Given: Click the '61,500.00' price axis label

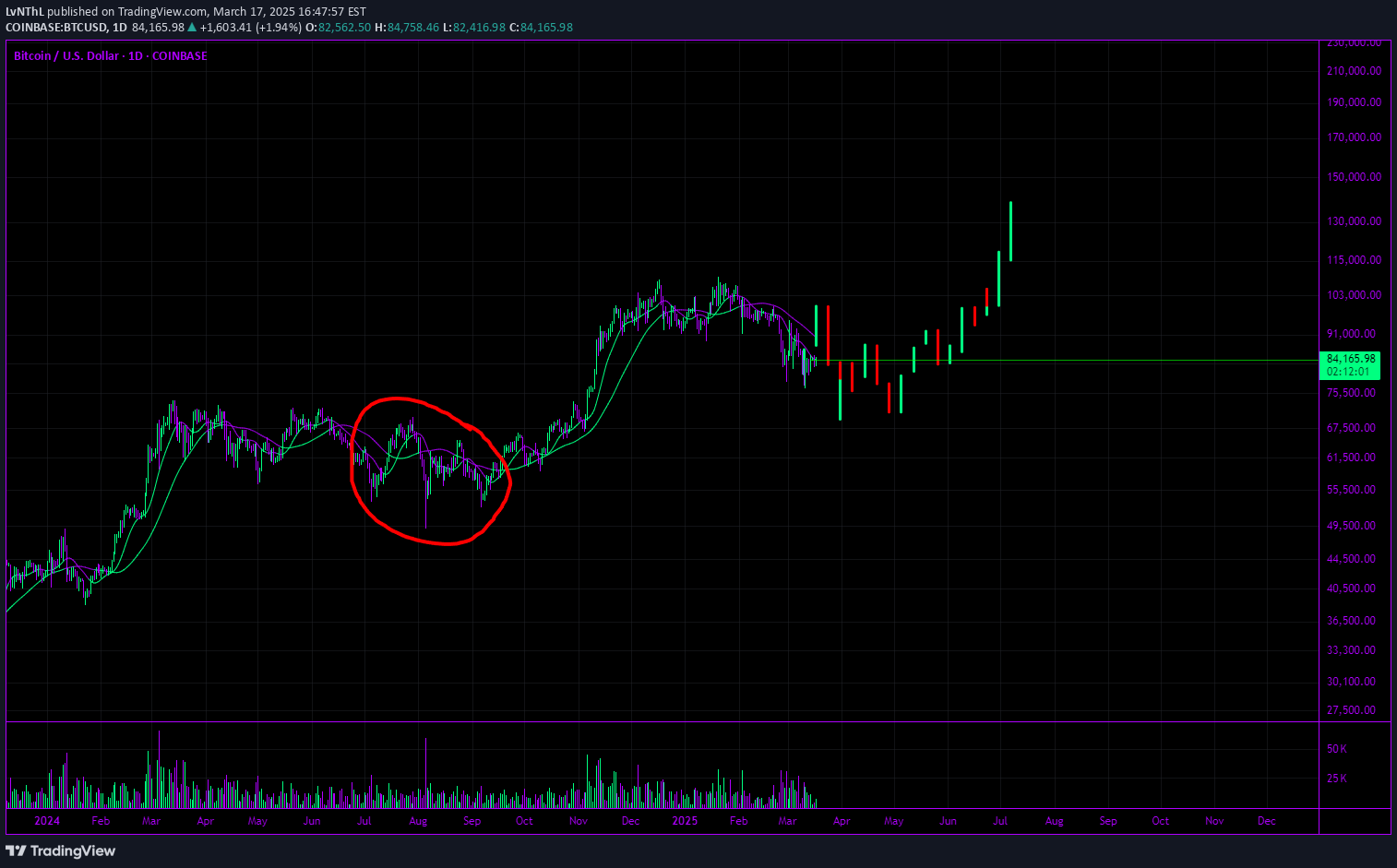Looking at the screenshot, I should (x=1351, y=458).
